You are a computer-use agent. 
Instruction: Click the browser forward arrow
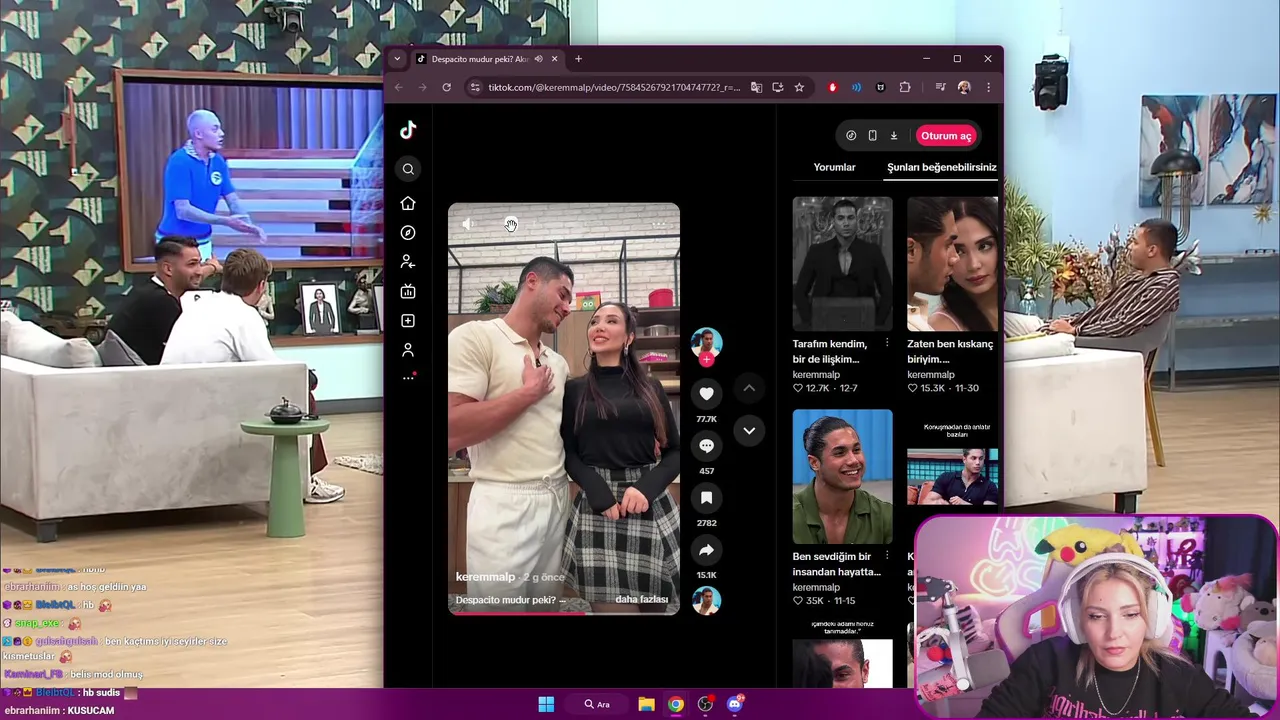click(422, 87)
